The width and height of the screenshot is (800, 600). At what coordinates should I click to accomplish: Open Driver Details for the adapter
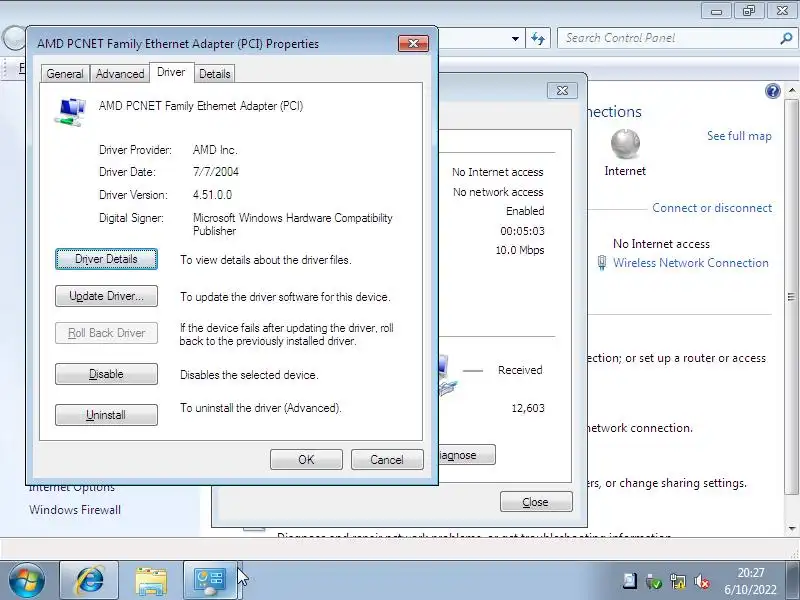point(106,259)
